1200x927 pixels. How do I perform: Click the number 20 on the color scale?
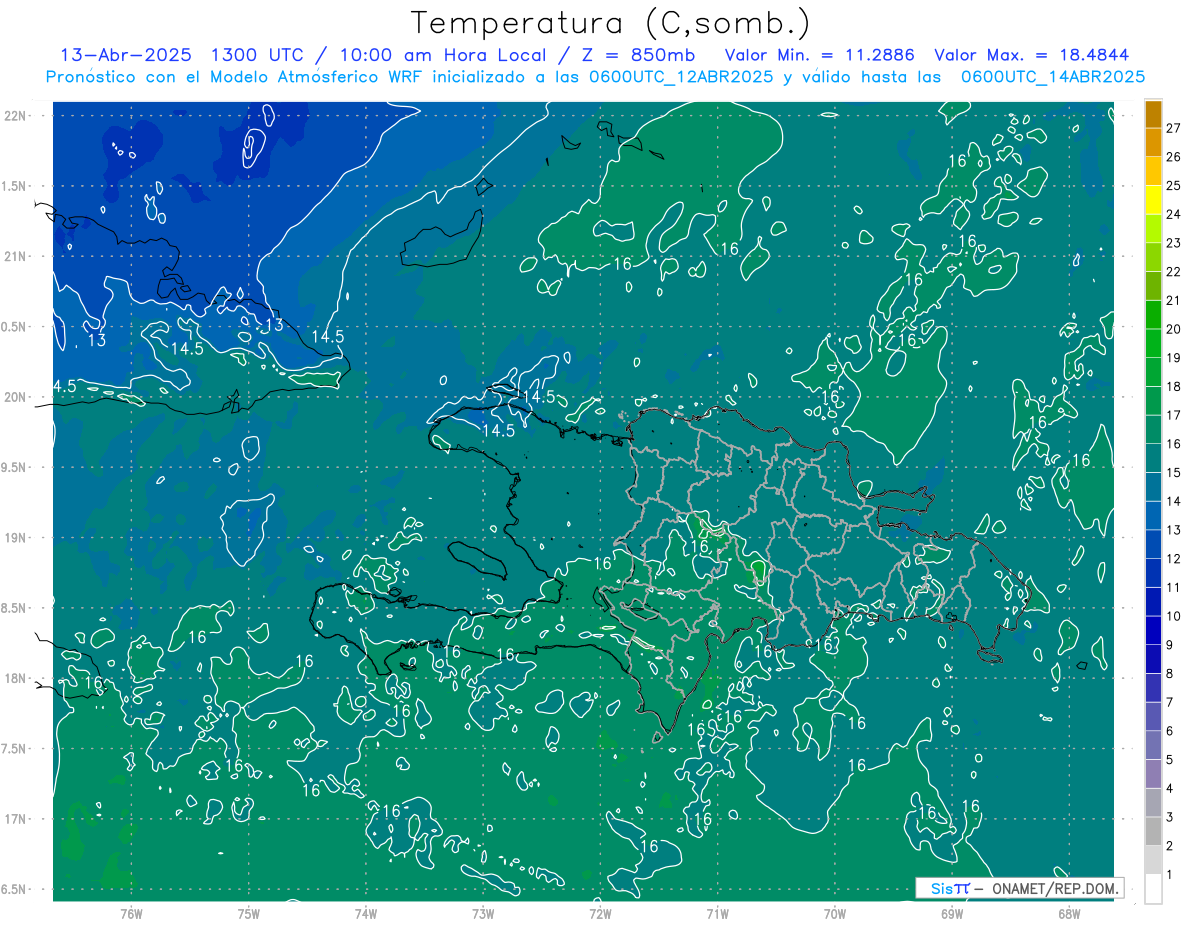[x=1175, y=329]
